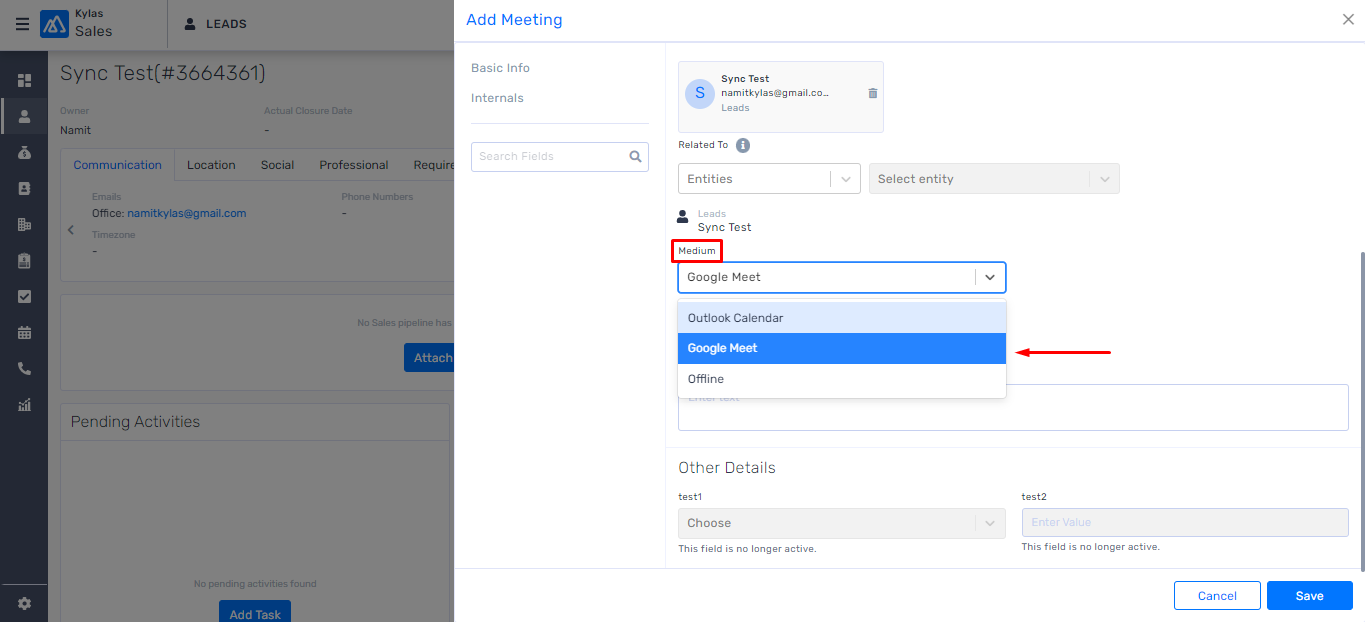Image resolution: width=1365 pixels, height=622 pixels.
Task: Switch to the Social tab
Action: 277,165
